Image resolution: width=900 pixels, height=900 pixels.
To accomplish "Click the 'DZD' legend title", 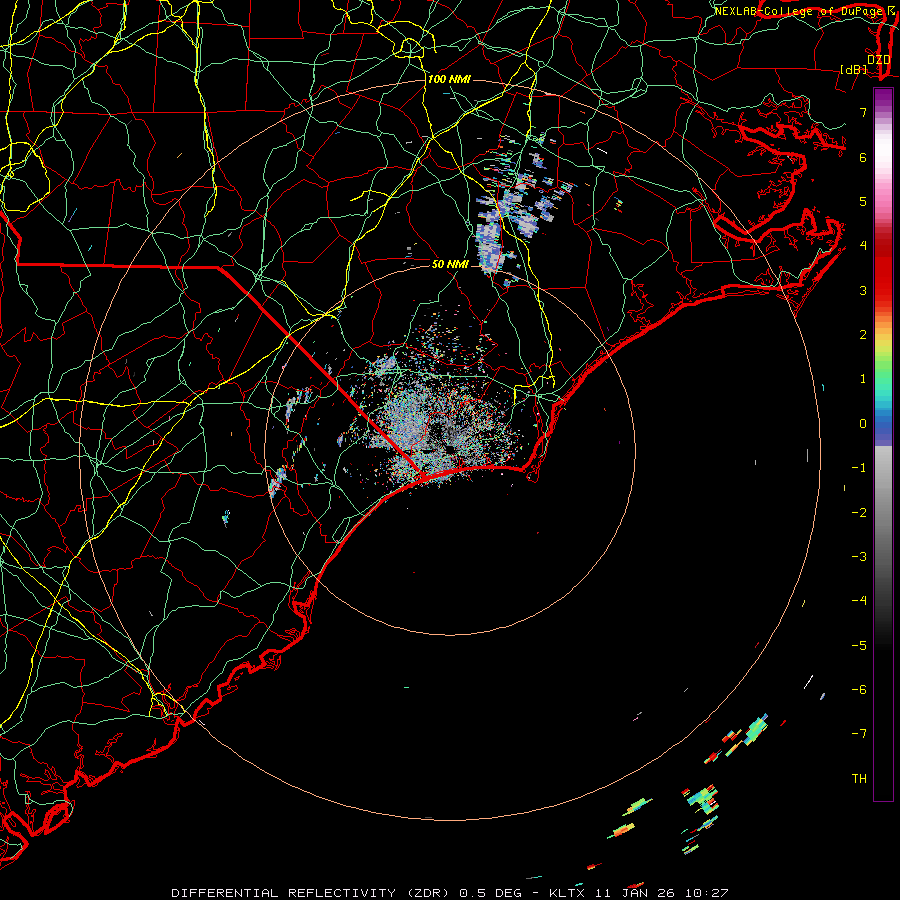I will pyautogui.click(x=878, y=60).
